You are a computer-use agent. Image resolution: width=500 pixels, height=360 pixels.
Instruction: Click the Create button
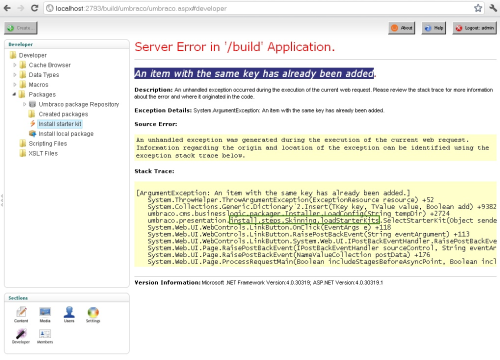(21, 28)
